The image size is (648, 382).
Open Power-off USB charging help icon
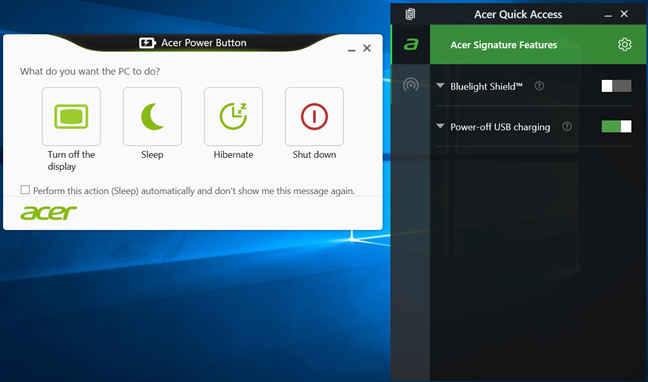(x=567, y=127)
